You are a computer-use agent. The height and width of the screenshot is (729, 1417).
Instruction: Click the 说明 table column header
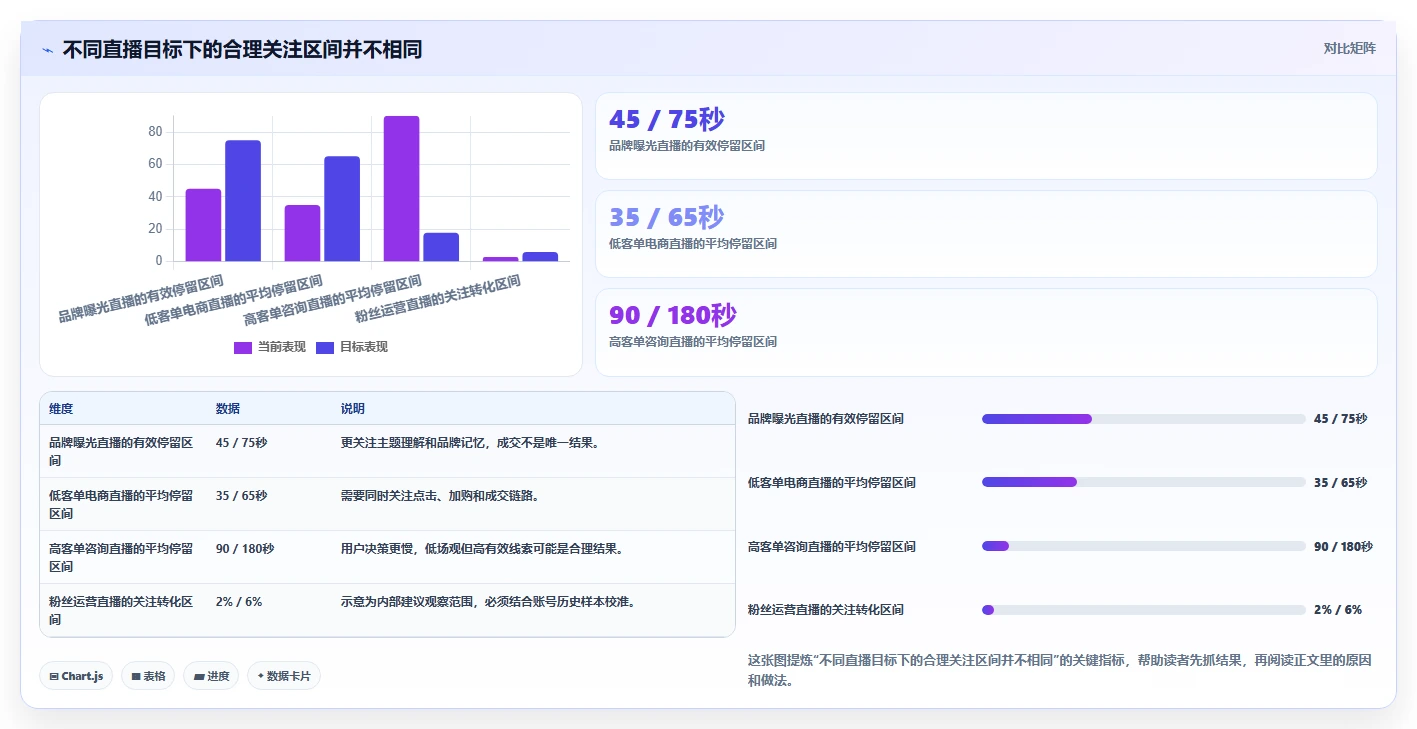tap(353, 409)
